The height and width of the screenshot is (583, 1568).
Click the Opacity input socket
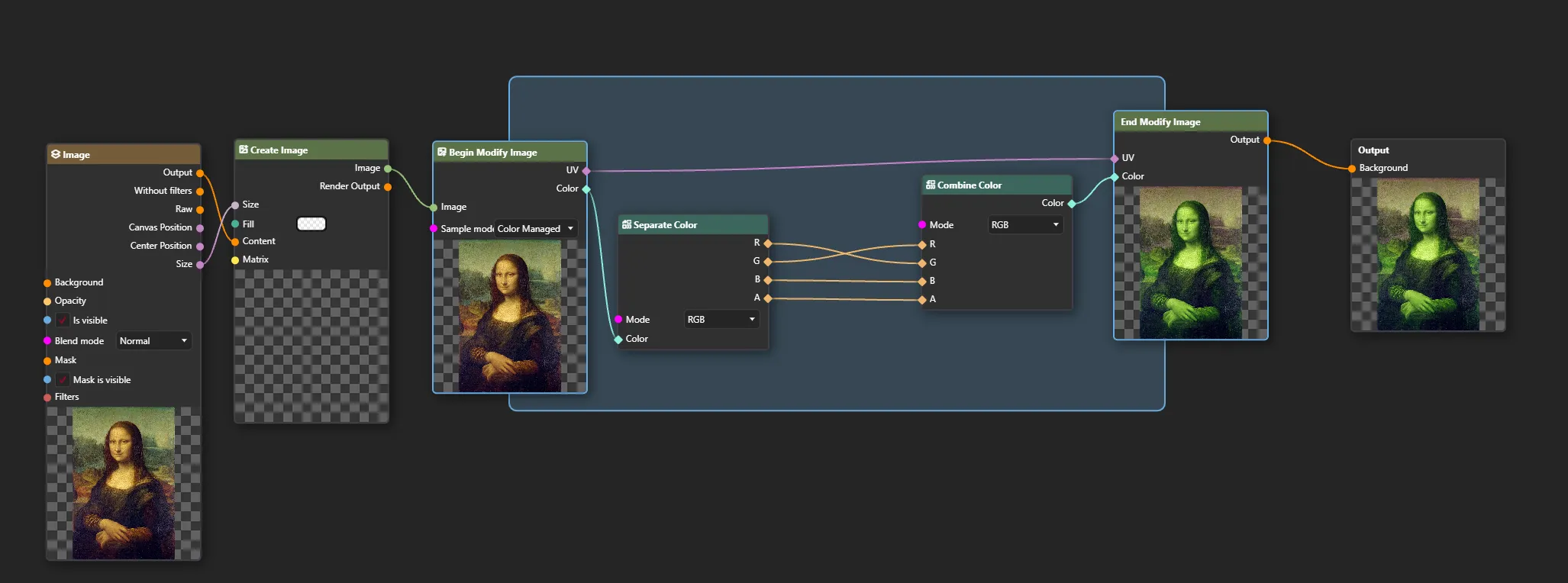pyautogui.click(x=47, y=301)
